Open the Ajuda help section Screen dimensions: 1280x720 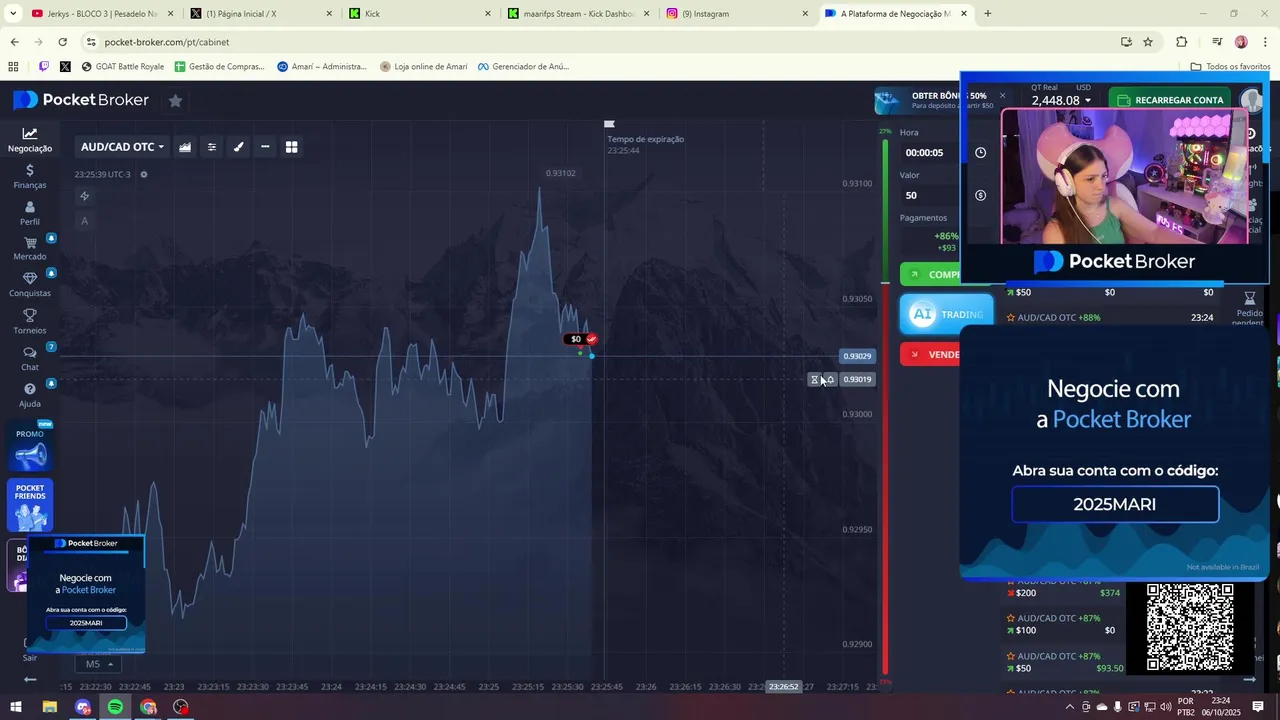click(x=30, y=395)
